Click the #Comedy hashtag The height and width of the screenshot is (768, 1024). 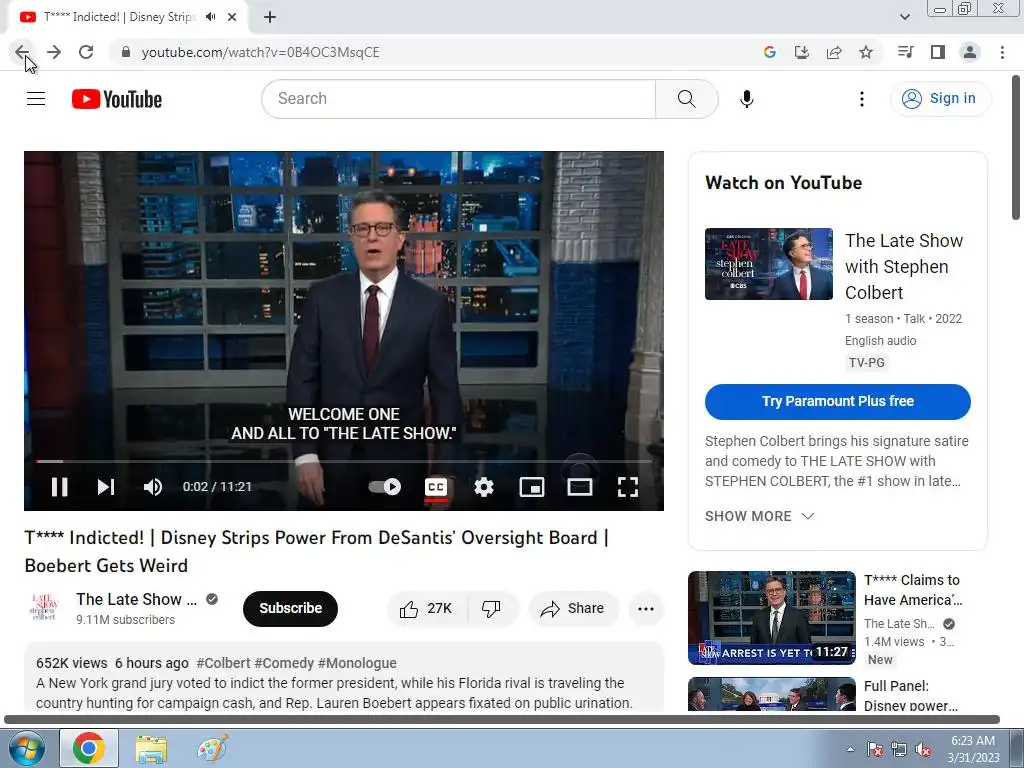(284, 663)
